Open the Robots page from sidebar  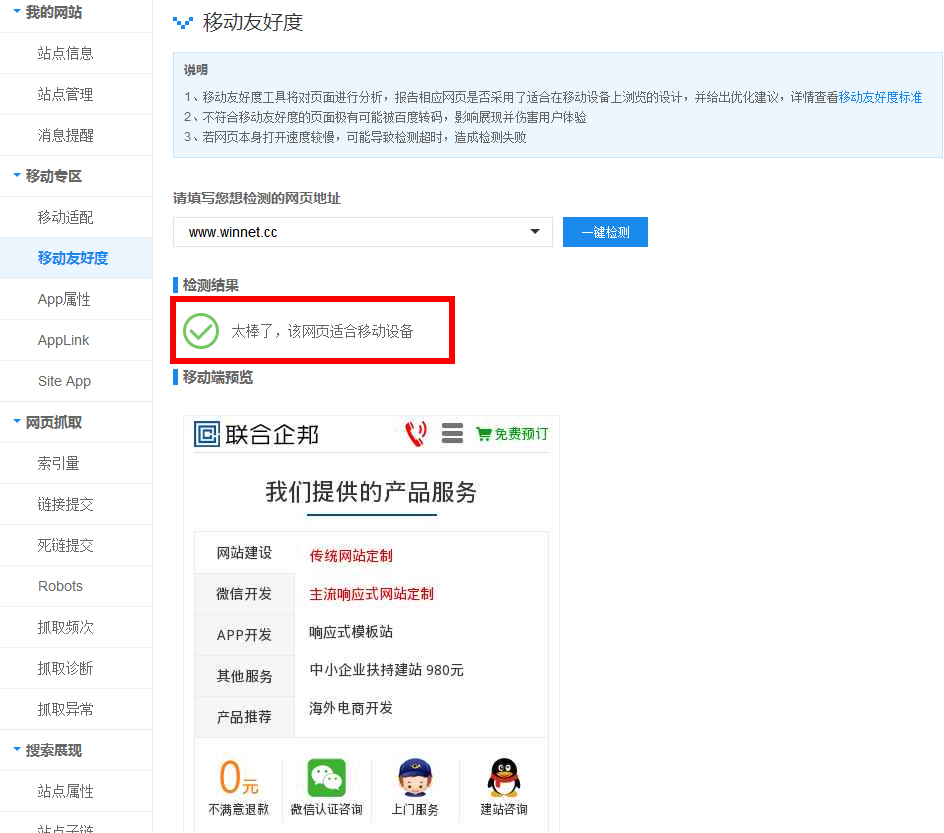(x=60, y=586)
